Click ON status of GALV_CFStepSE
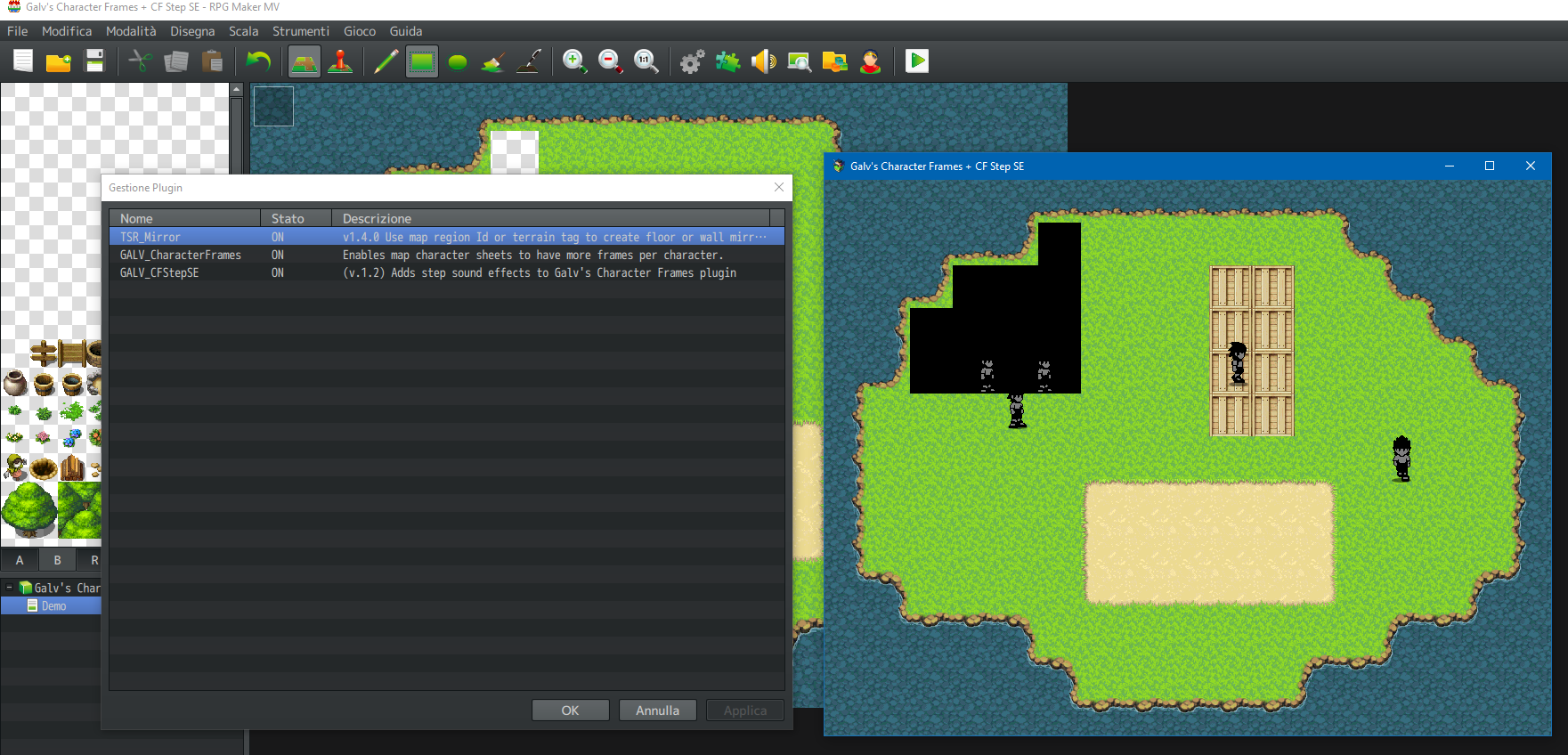The width and height of the screenshot is (1568, 755). pos(278,272)
